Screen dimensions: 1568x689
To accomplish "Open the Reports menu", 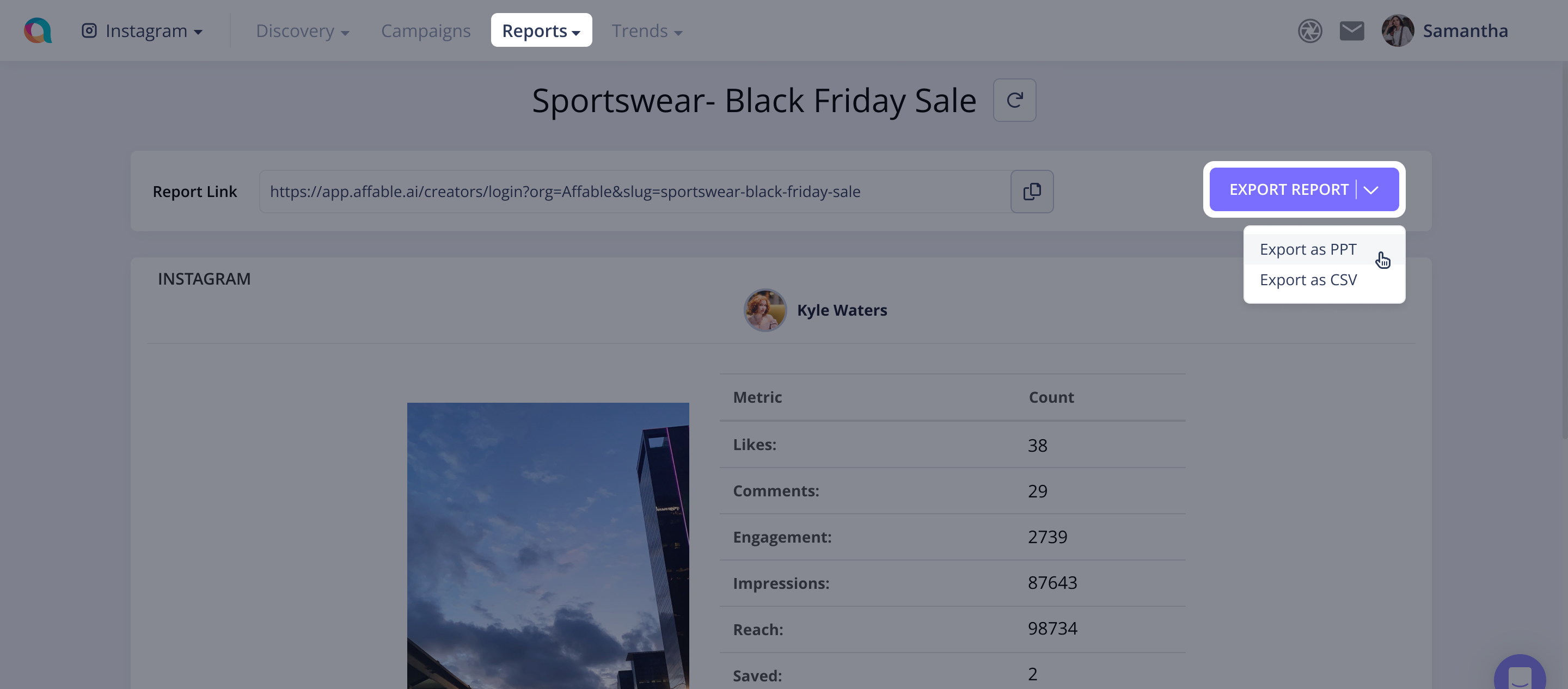I will pyautogui.click(x=541, y=30).
